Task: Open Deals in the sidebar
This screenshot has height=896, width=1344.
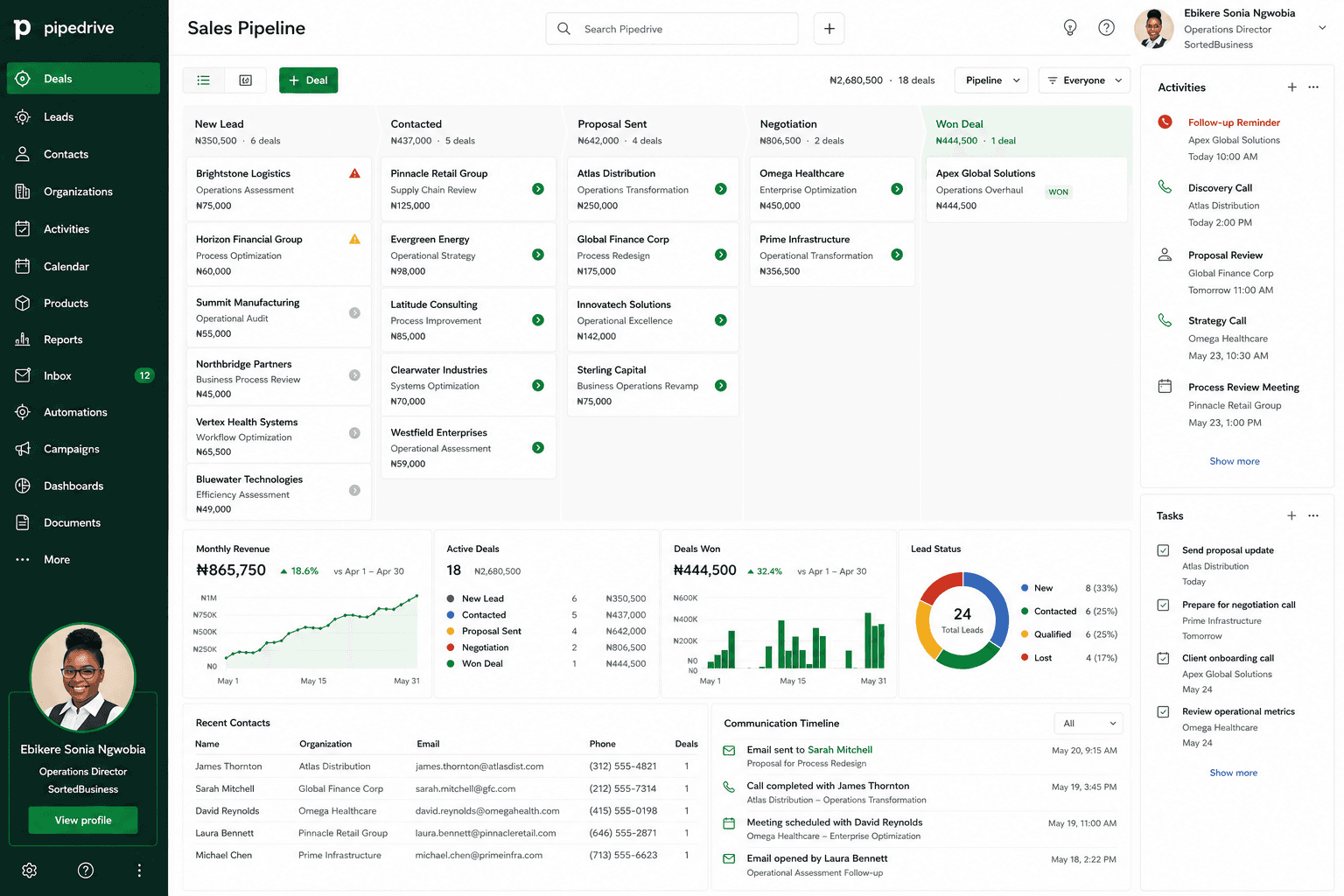Action: click(83, 79)
